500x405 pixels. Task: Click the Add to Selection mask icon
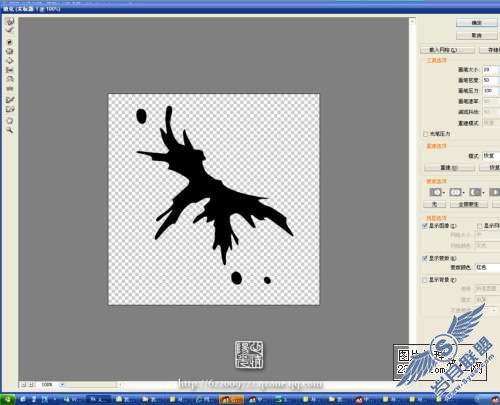pyautogui.click(x=455, y=192)
